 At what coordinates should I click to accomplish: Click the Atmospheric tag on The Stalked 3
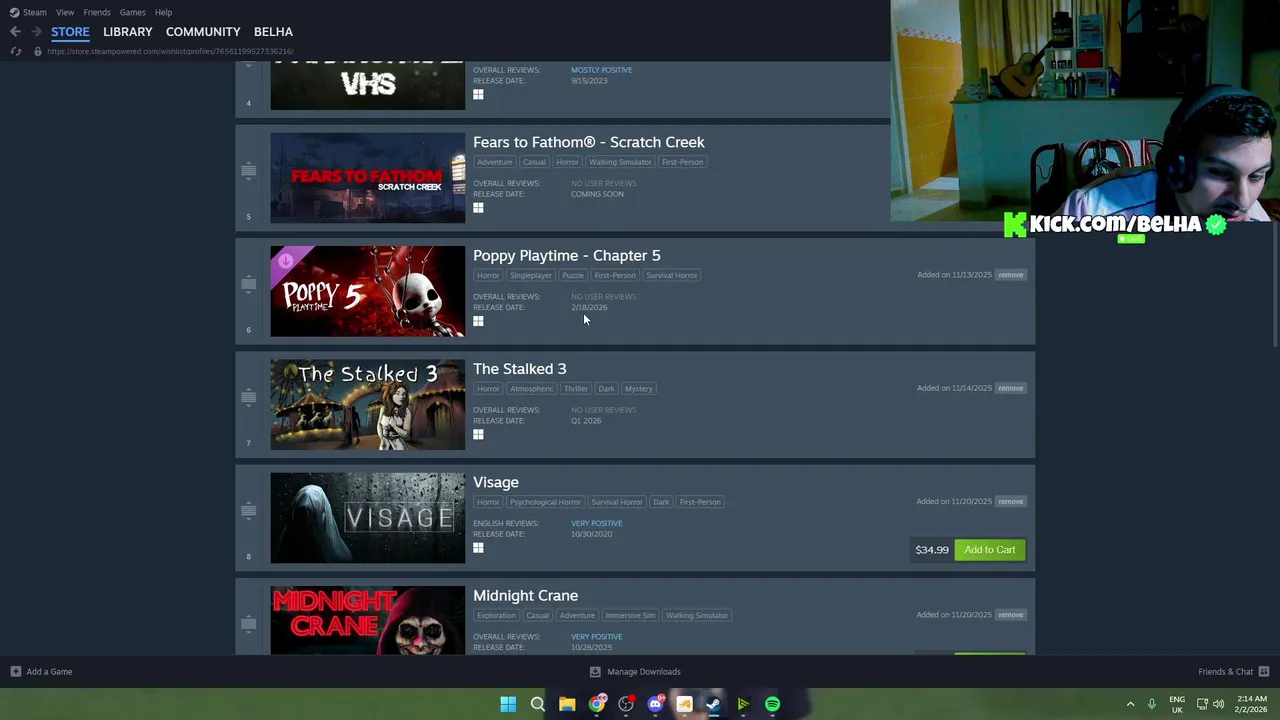[530, 388]
